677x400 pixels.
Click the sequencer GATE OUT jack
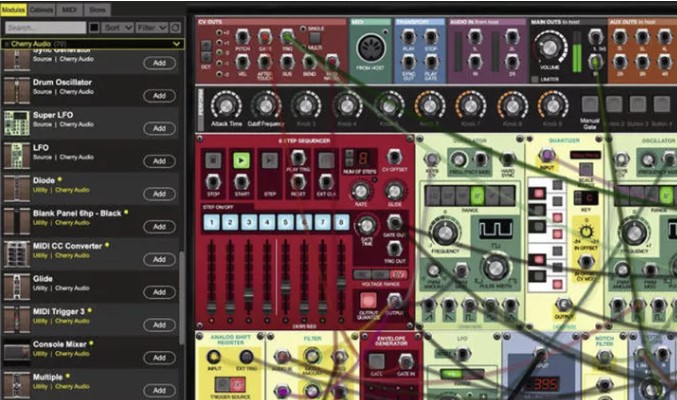coord(394,222)
